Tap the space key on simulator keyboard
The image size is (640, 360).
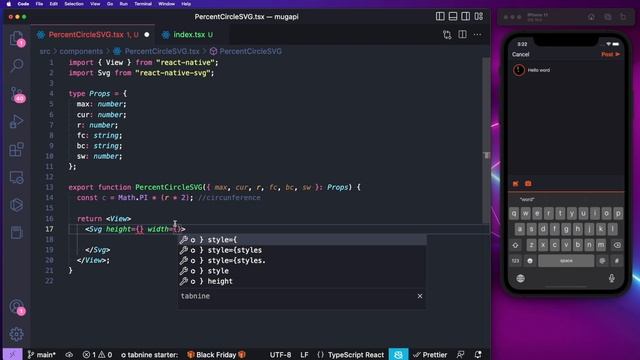566,261
